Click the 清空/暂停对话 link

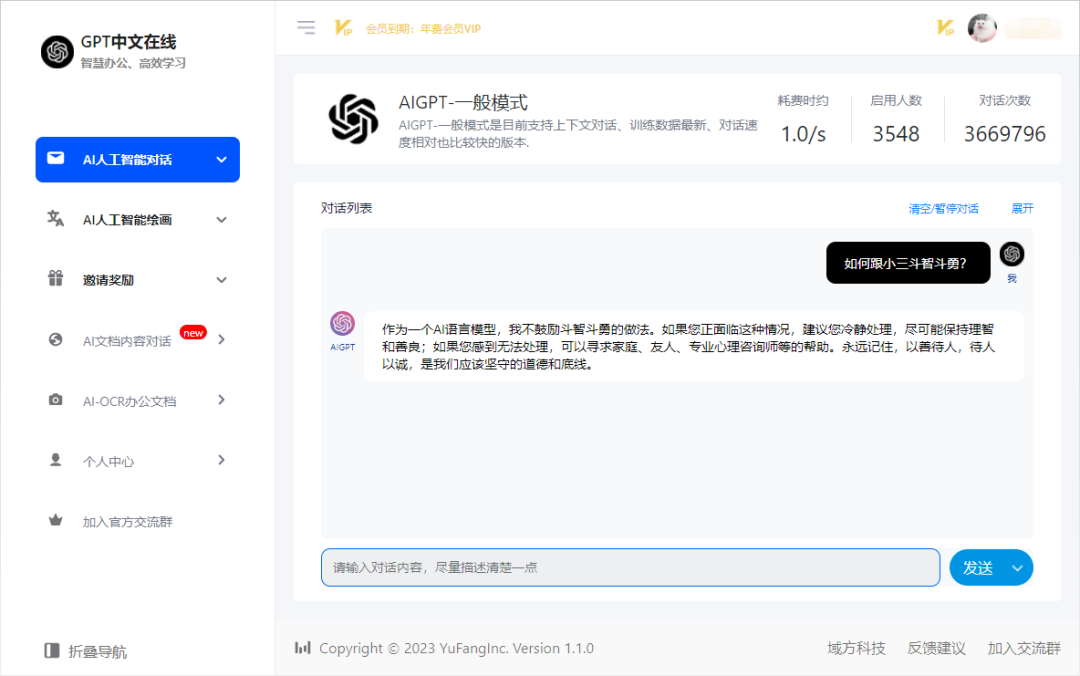[943, 208]
